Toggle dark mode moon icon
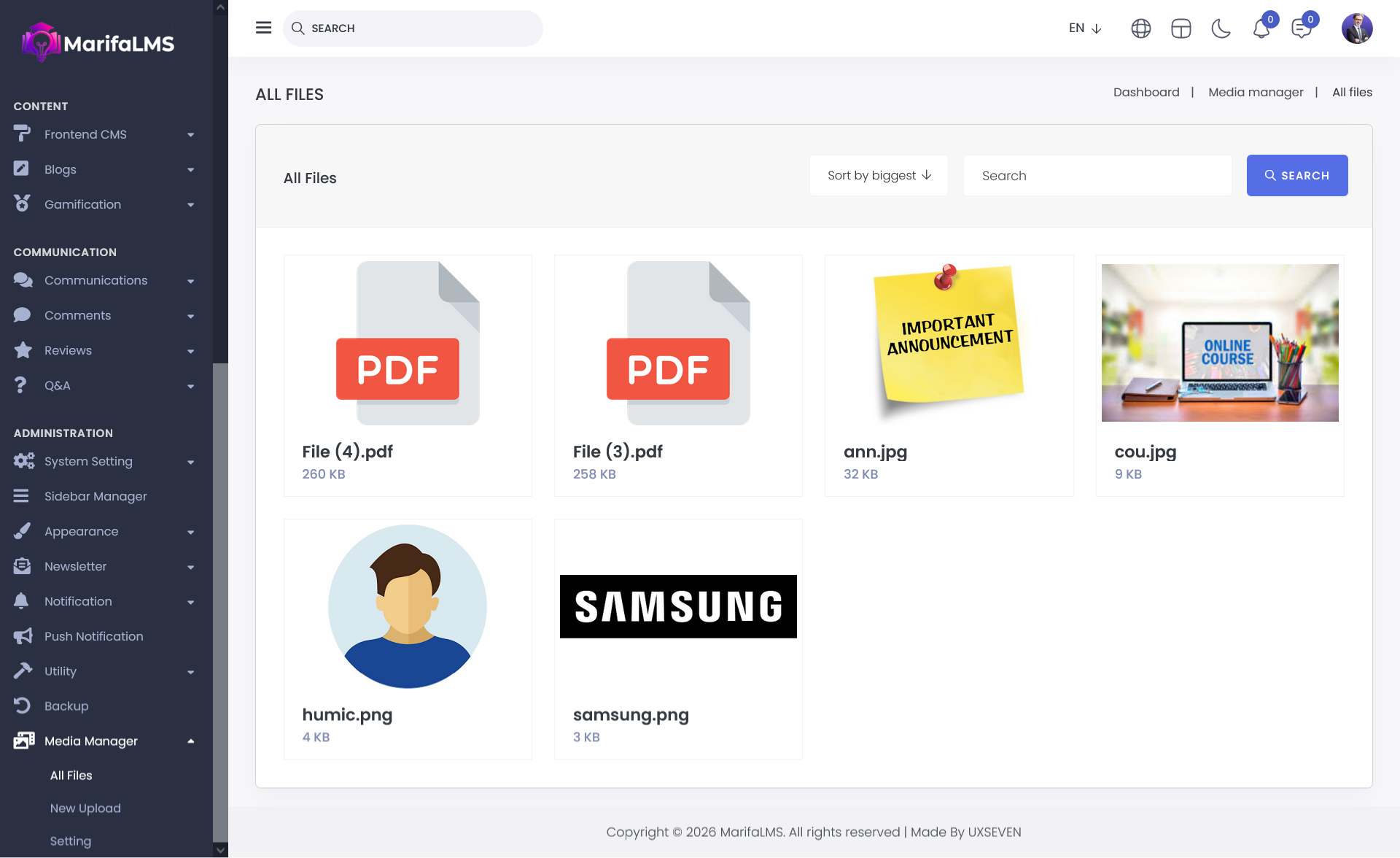Image resolution: width=1400 pixels, height=858 pixels. (1221, 28)
